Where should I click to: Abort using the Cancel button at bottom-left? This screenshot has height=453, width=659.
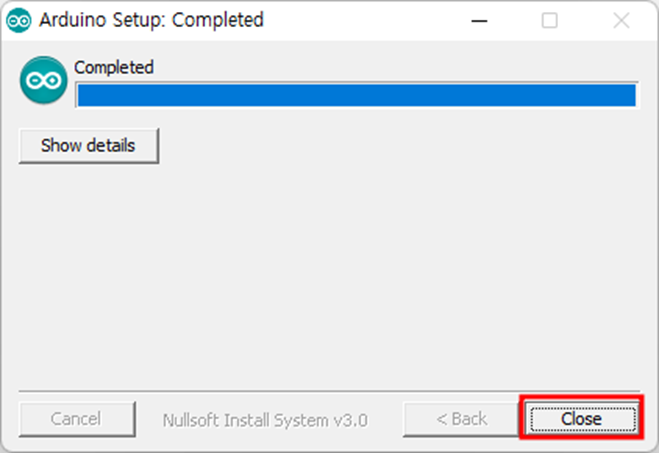[77, 419]
